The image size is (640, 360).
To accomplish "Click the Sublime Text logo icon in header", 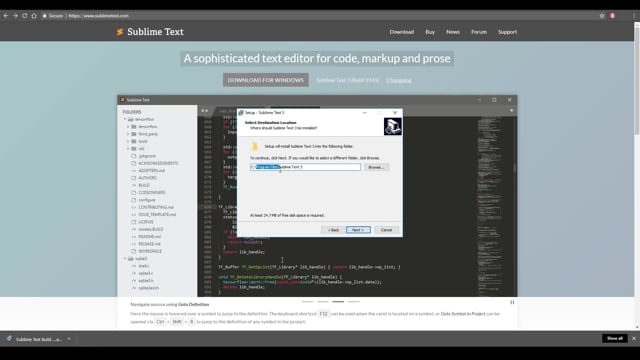I will [x=120, y=32].
